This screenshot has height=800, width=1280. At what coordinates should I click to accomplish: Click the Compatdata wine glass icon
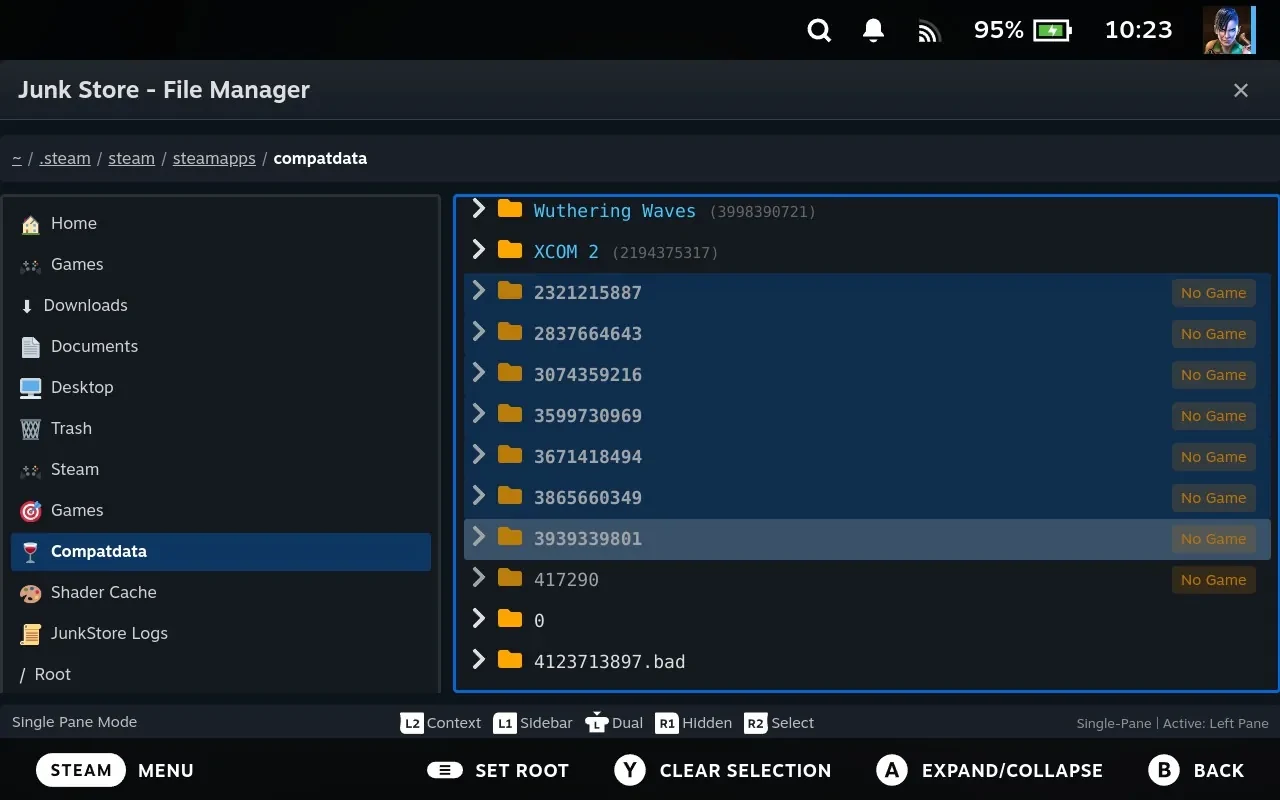point(31,552)
